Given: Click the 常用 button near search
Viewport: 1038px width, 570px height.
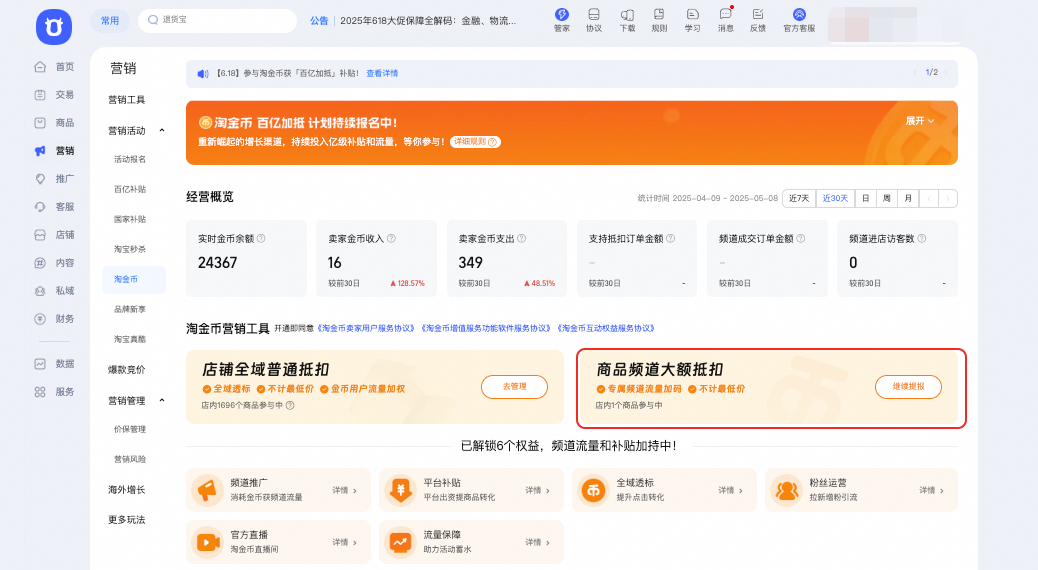Looking at the screenshot, I should point(110,21).
